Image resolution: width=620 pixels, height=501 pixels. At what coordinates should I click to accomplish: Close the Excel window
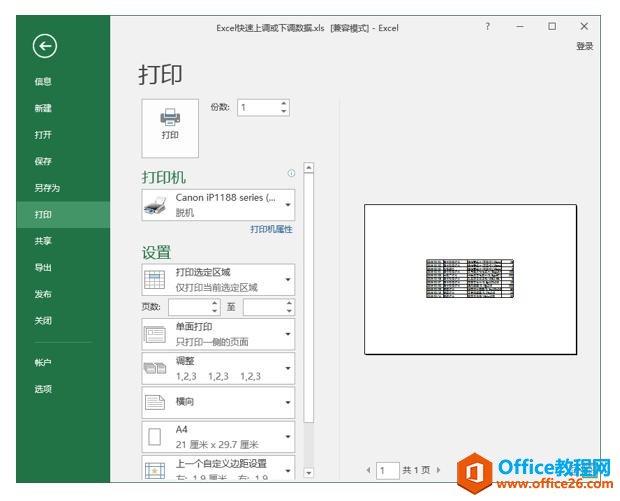click(x=584, y=26)
